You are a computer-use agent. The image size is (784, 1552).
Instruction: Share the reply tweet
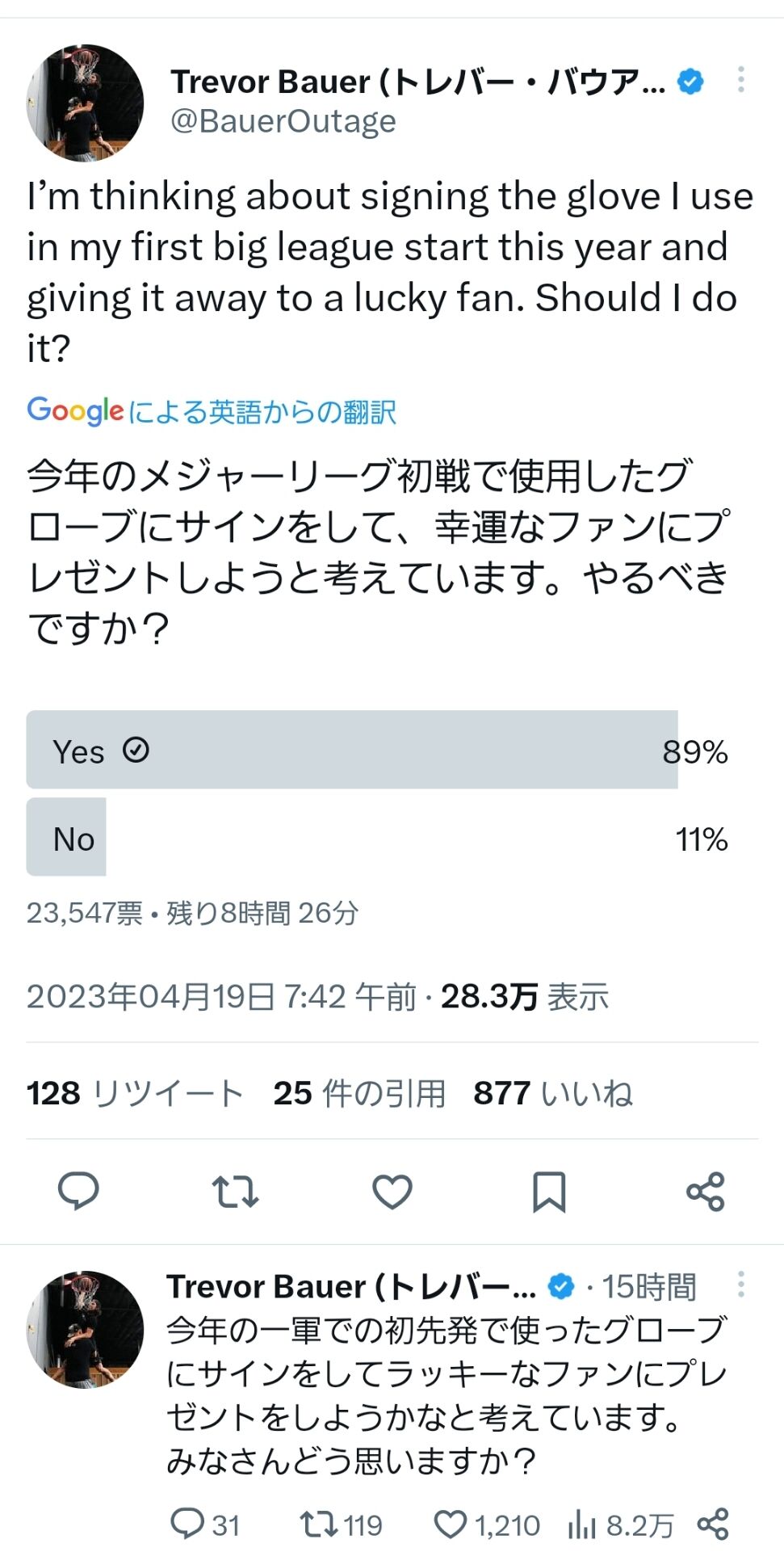[713, 1525]
